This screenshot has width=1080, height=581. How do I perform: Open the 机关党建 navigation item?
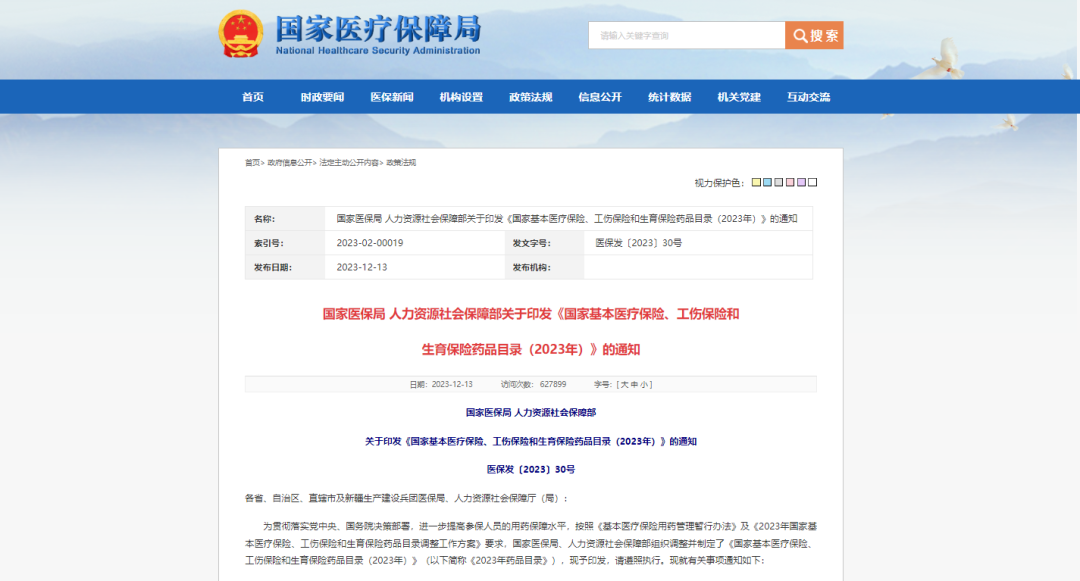[739, 97]
